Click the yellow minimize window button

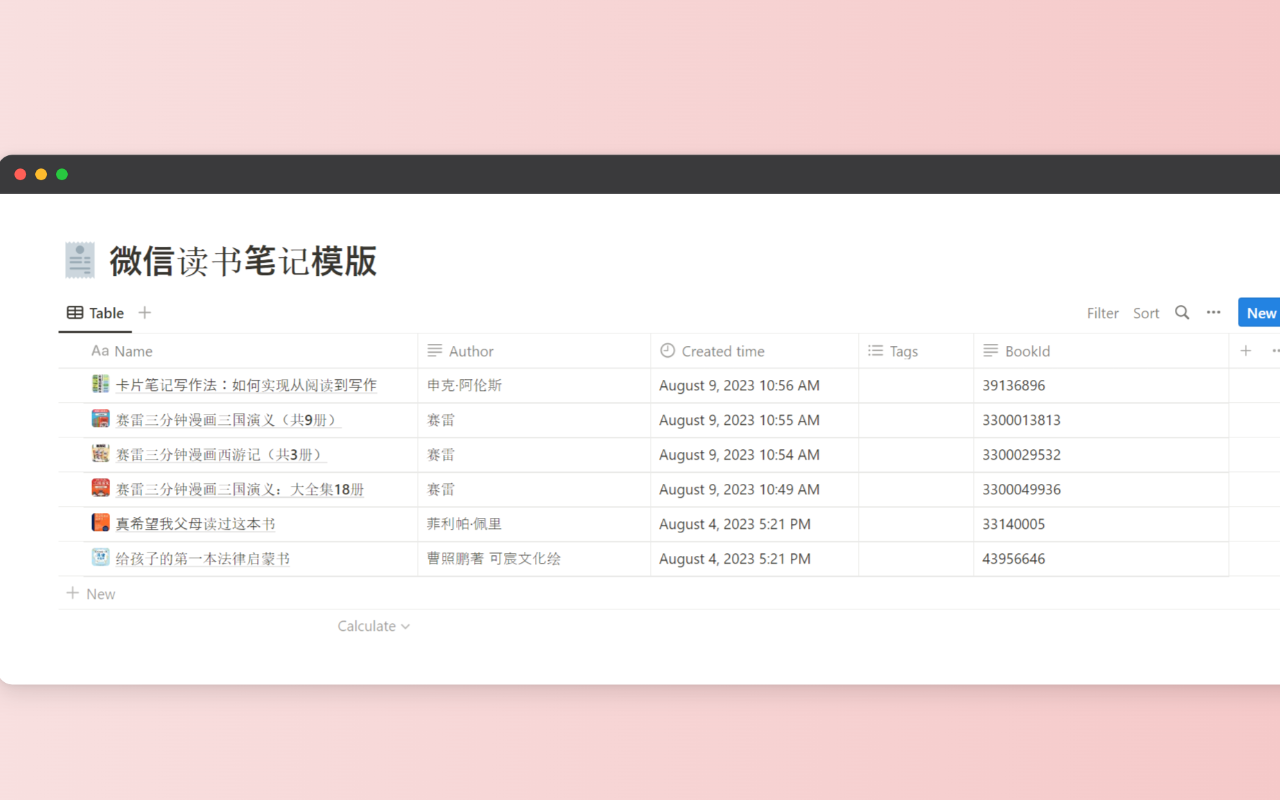(41, 174)
